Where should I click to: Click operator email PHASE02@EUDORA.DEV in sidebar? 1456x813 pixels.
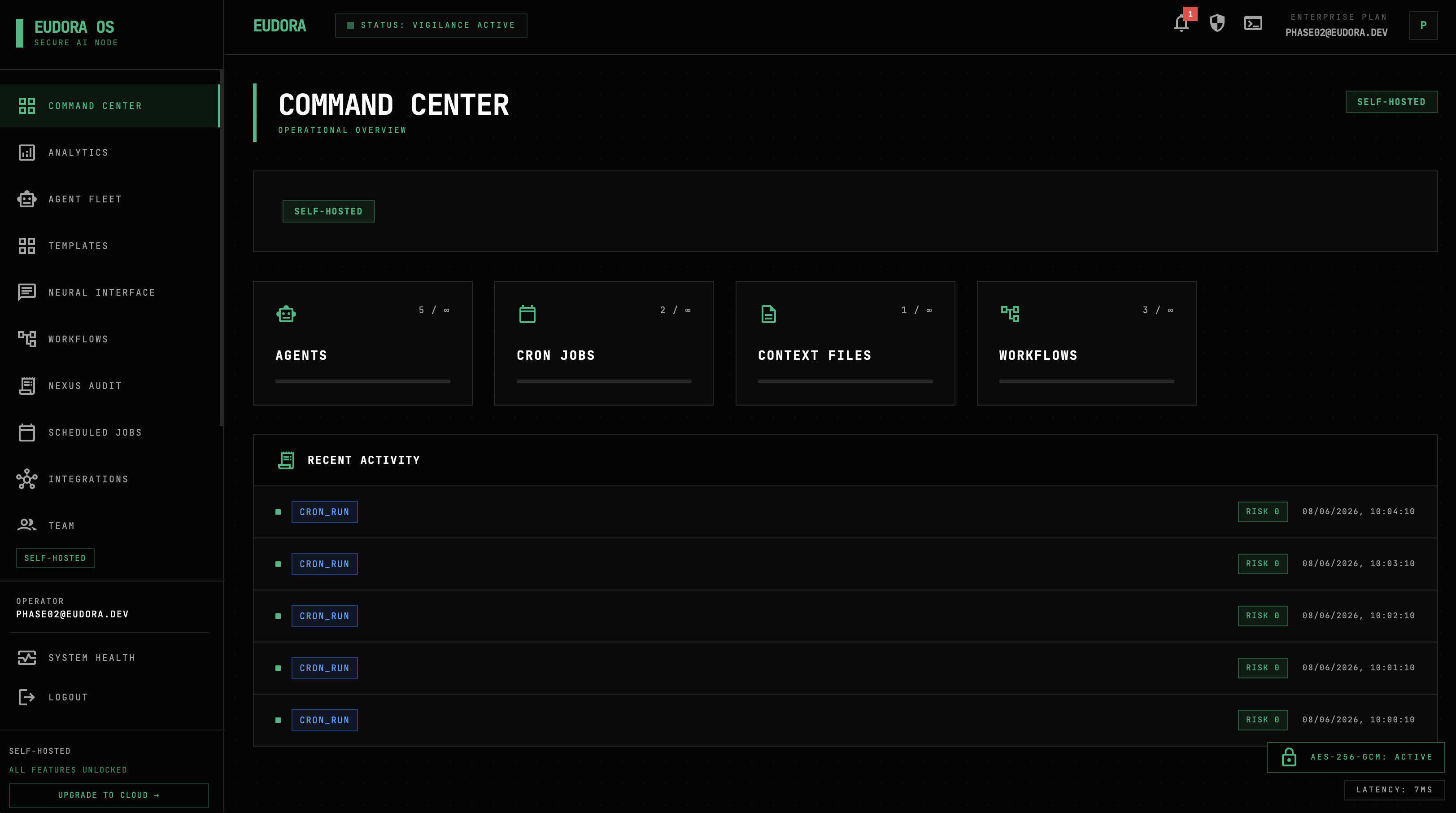point(72,614)
